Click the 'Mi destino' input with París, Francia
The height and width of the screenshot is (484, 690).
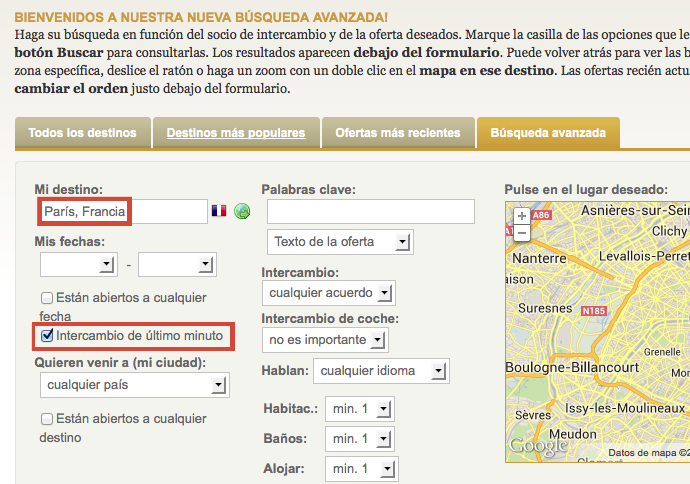tap(123, 212)
